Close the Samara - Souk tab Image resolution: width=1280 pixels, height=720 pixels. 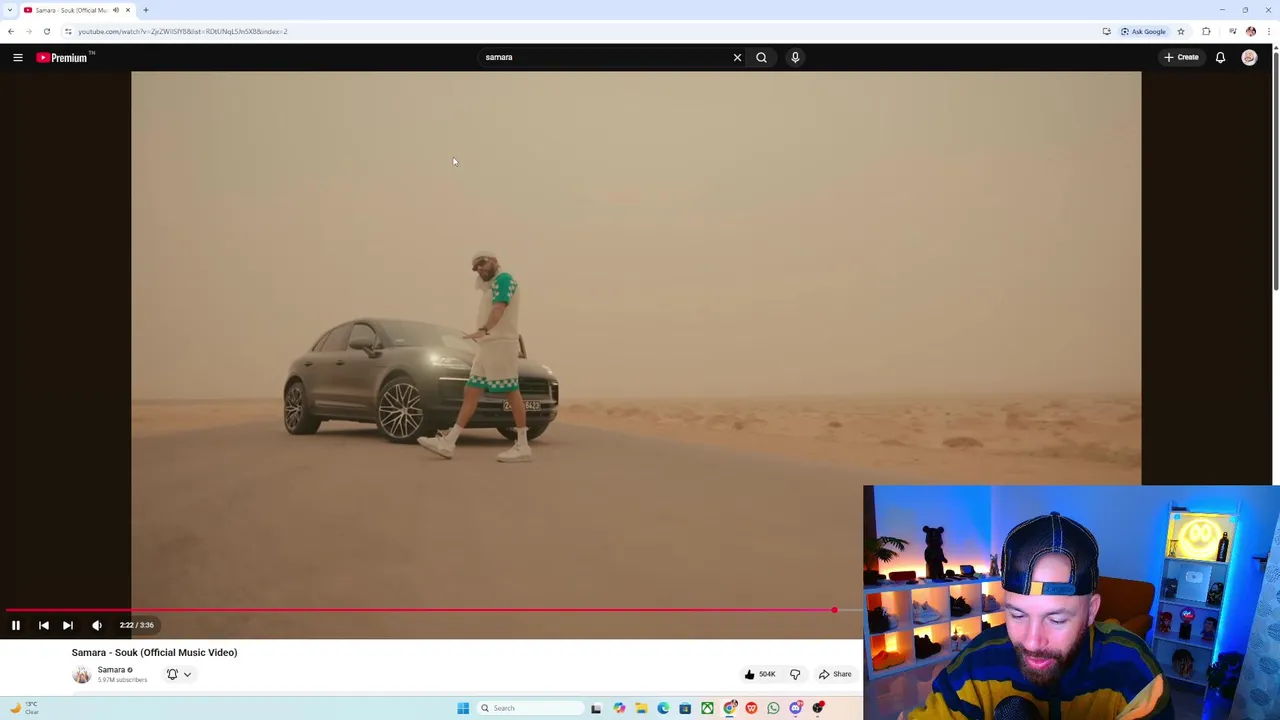pyautogui.click(x=128, y=10)
